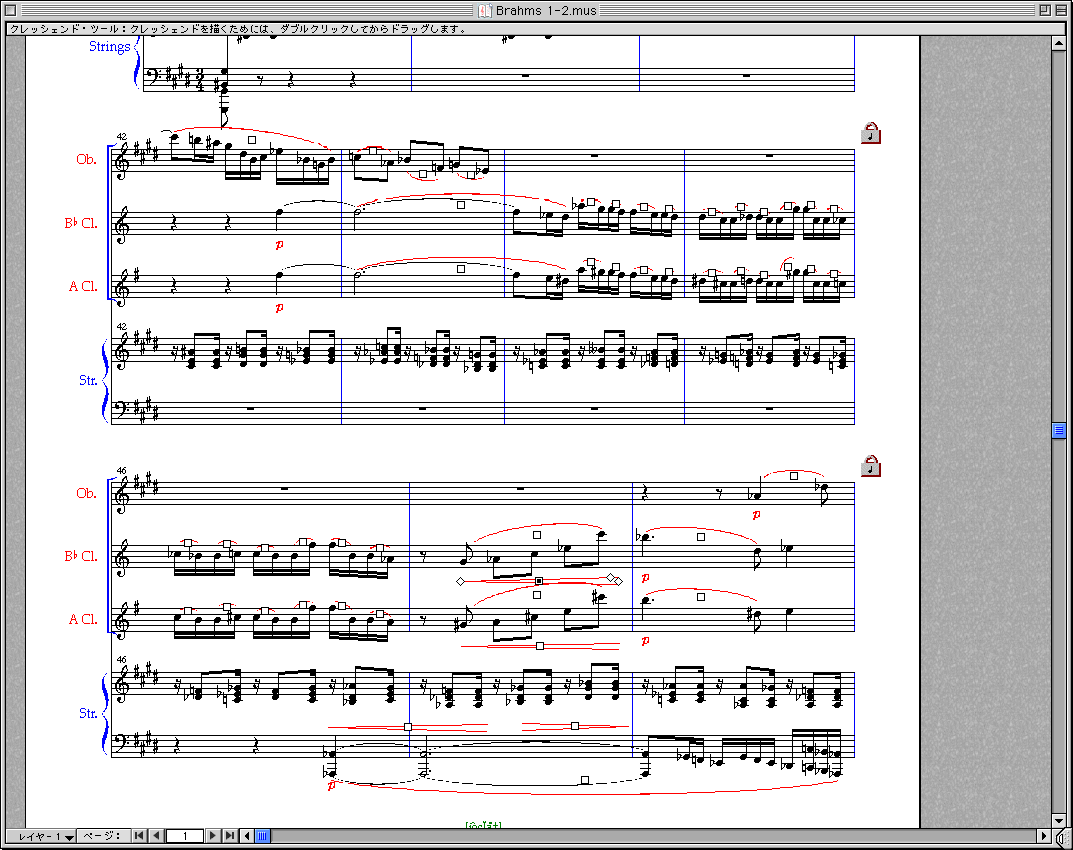
Task: Select the A Cl. crescendo handle in measure 47
Action: 540,646
